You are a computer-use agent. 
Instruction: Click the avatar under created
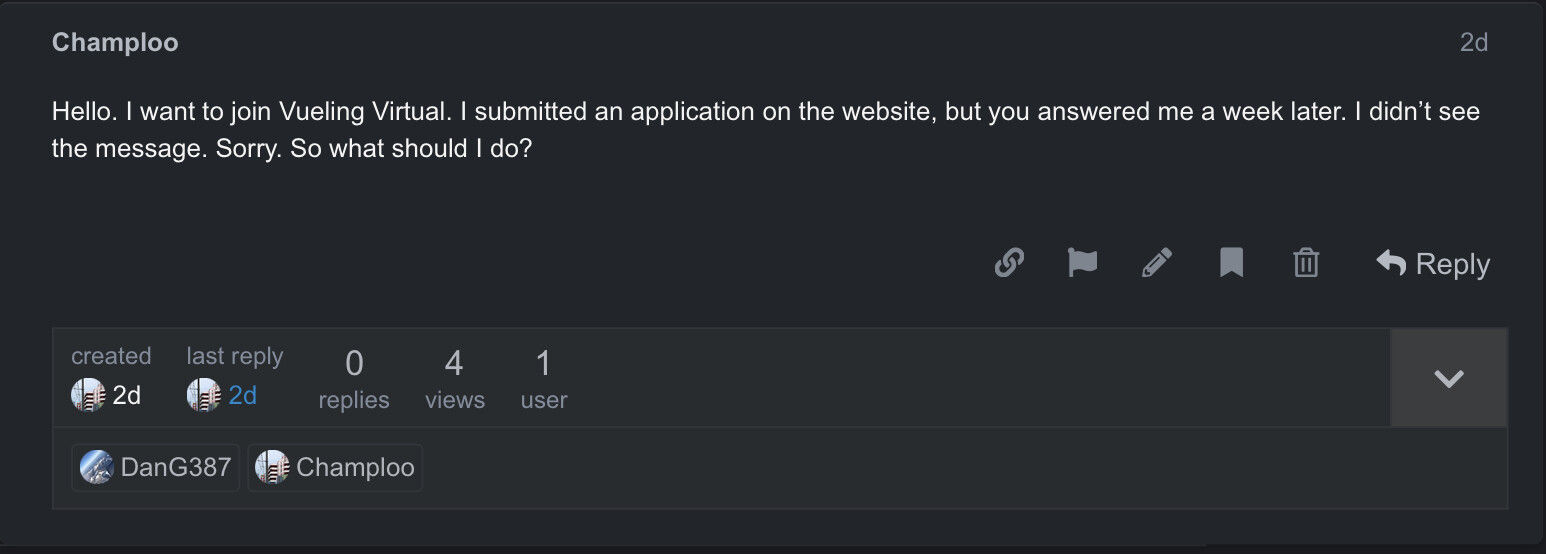point(88,395)
